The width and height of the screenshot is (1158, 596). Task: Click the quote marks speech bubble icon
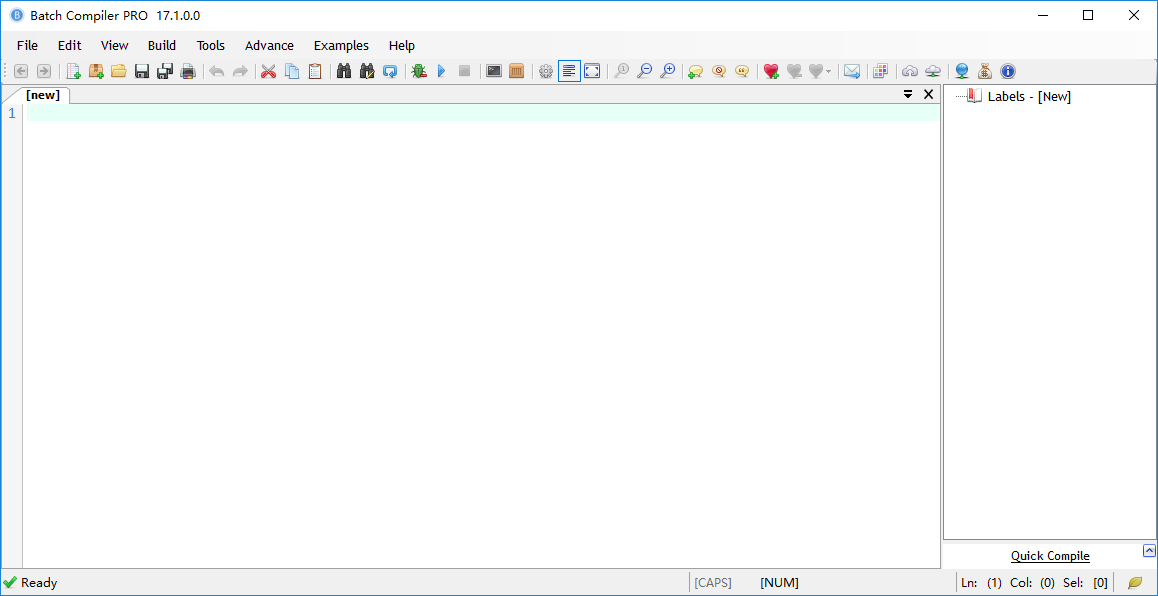[x=742, y=72]
